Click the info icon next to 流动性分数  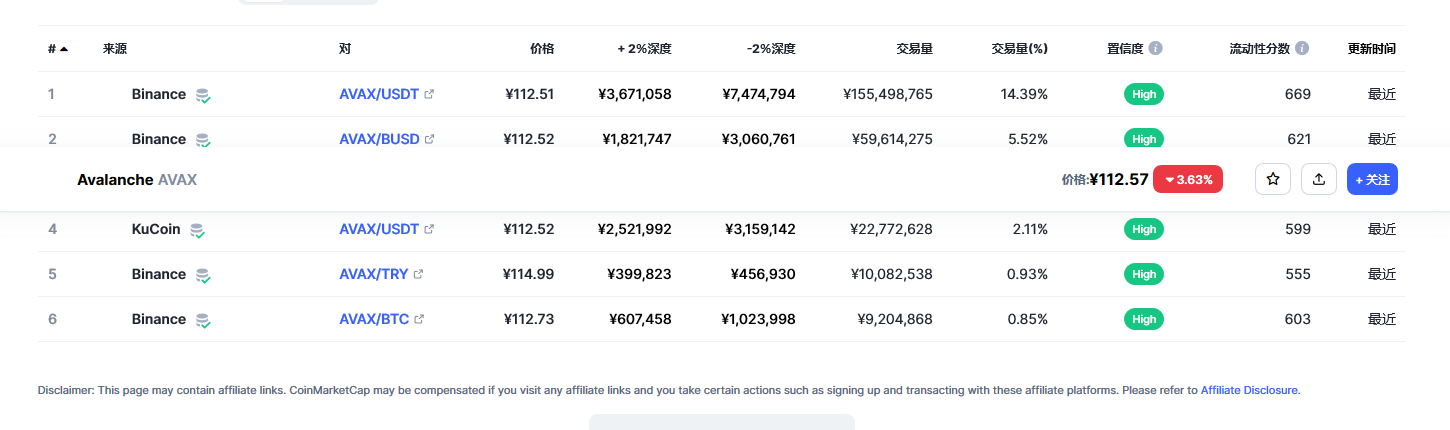coord(1301,48)
